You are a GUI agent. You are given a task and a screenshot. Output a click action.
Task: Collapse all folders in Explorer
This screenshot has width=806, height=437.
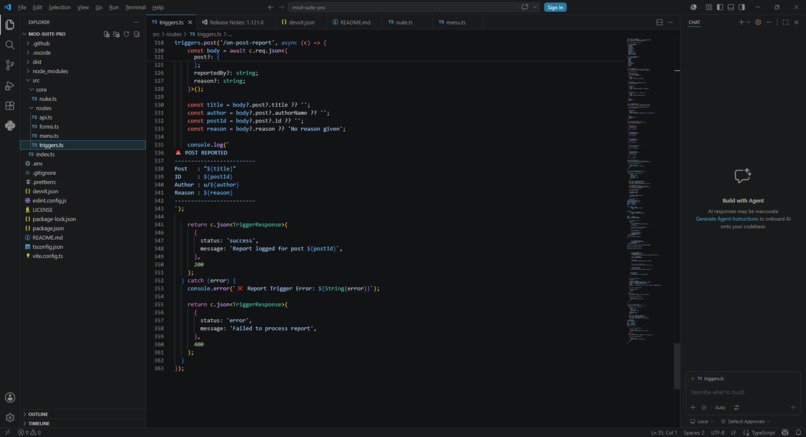[x=136, y=34]
